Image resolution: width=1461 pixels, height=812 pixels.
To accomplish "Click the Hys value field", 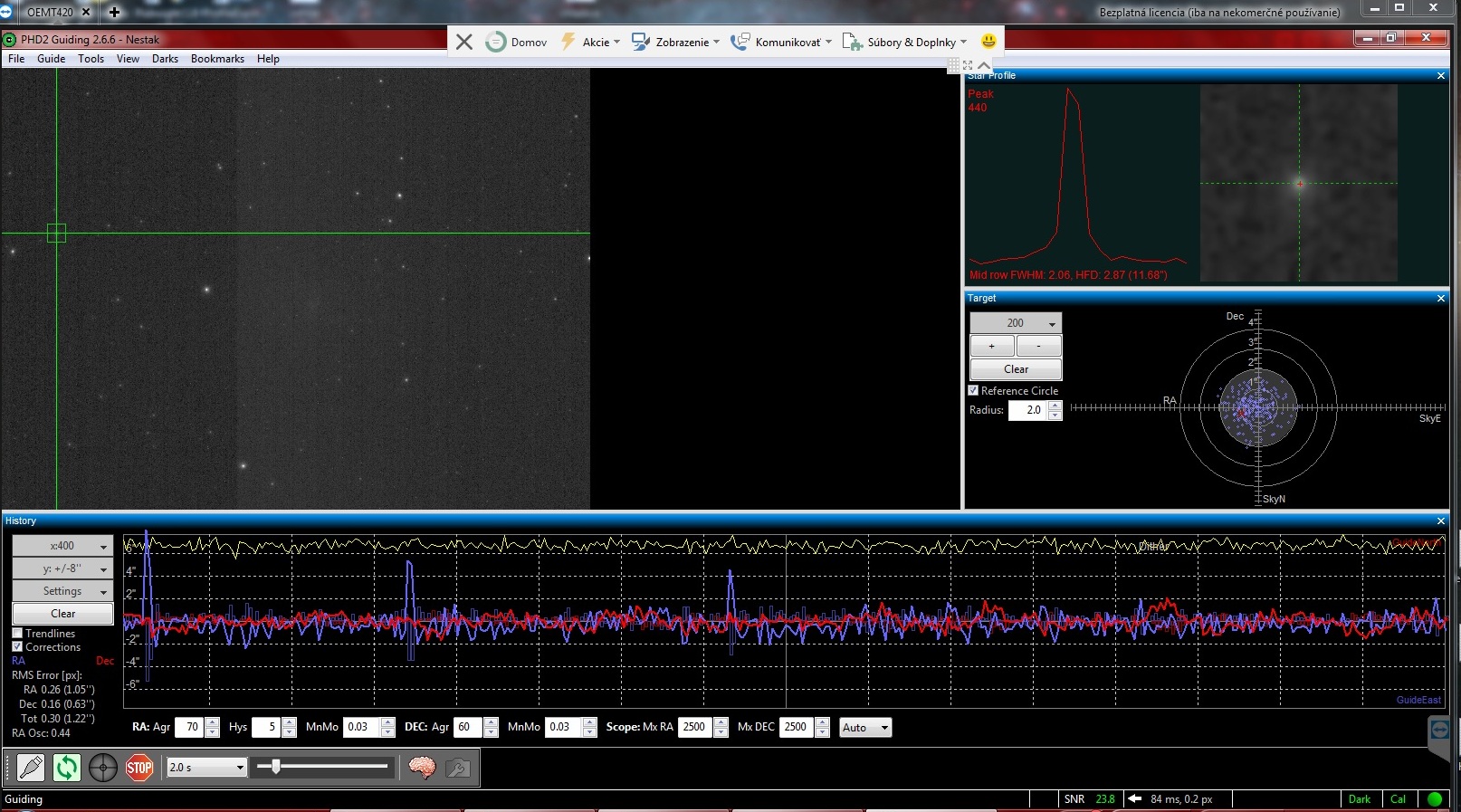I will point(267,727).
